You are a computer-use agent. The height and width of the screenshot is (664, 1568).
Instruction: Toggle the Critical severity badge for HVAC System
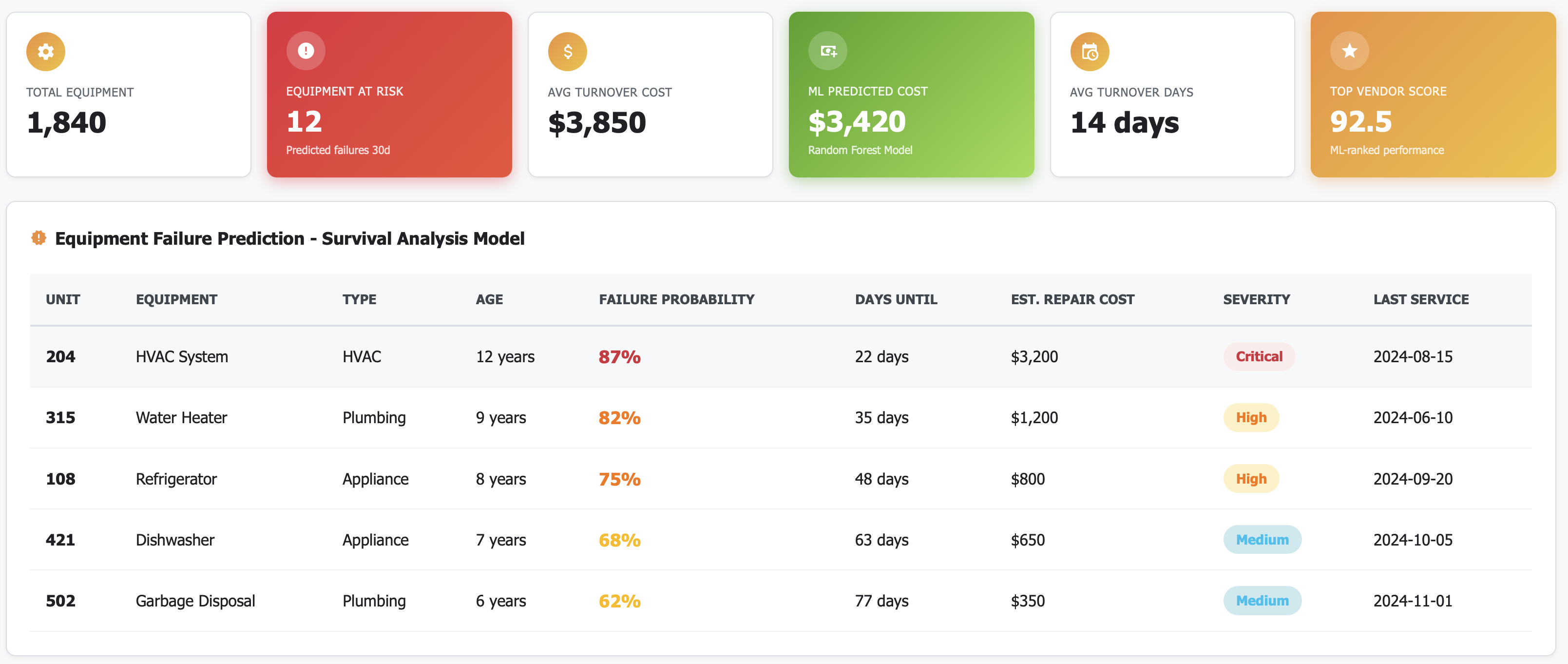pyautogui.click(x=1259, y=356)
